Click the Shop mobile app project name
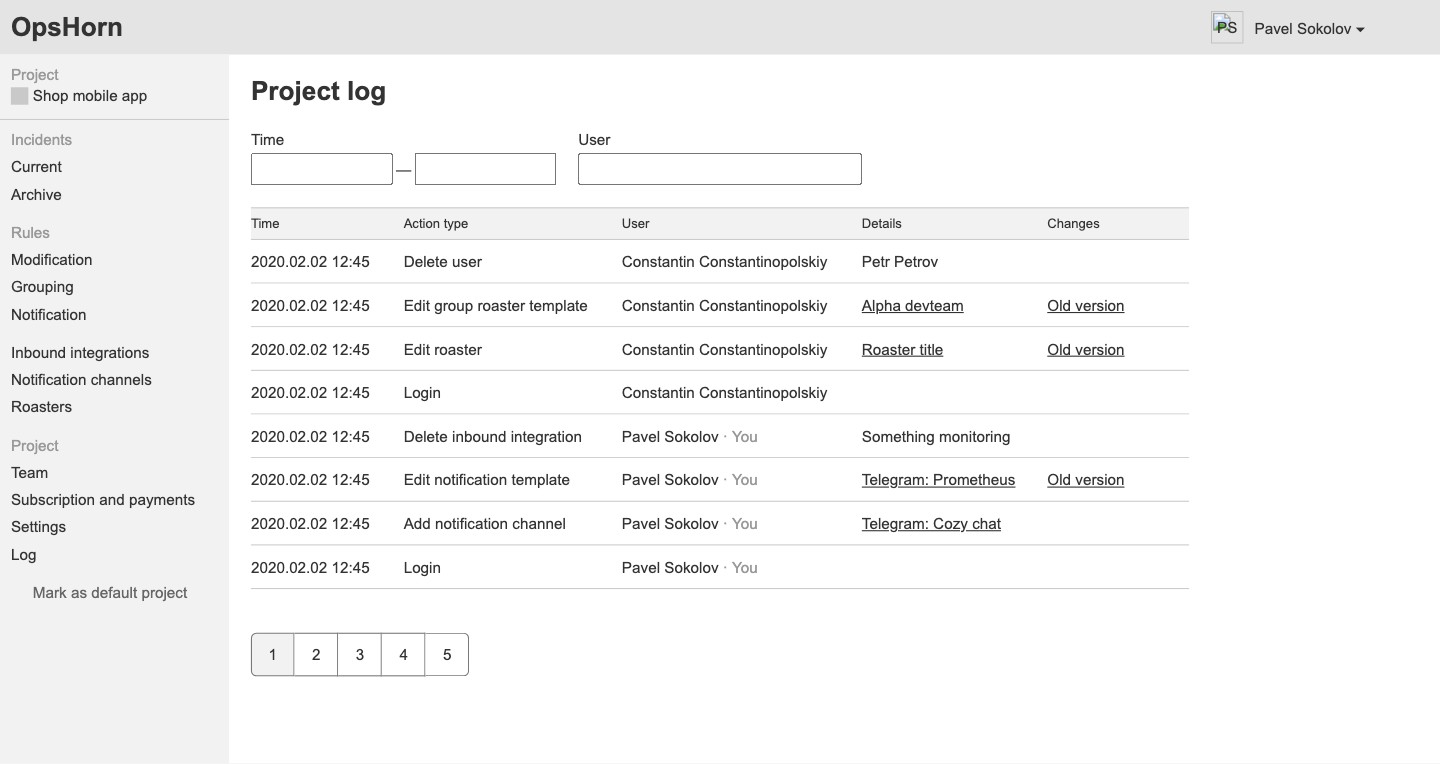 [x=90, y=96]
